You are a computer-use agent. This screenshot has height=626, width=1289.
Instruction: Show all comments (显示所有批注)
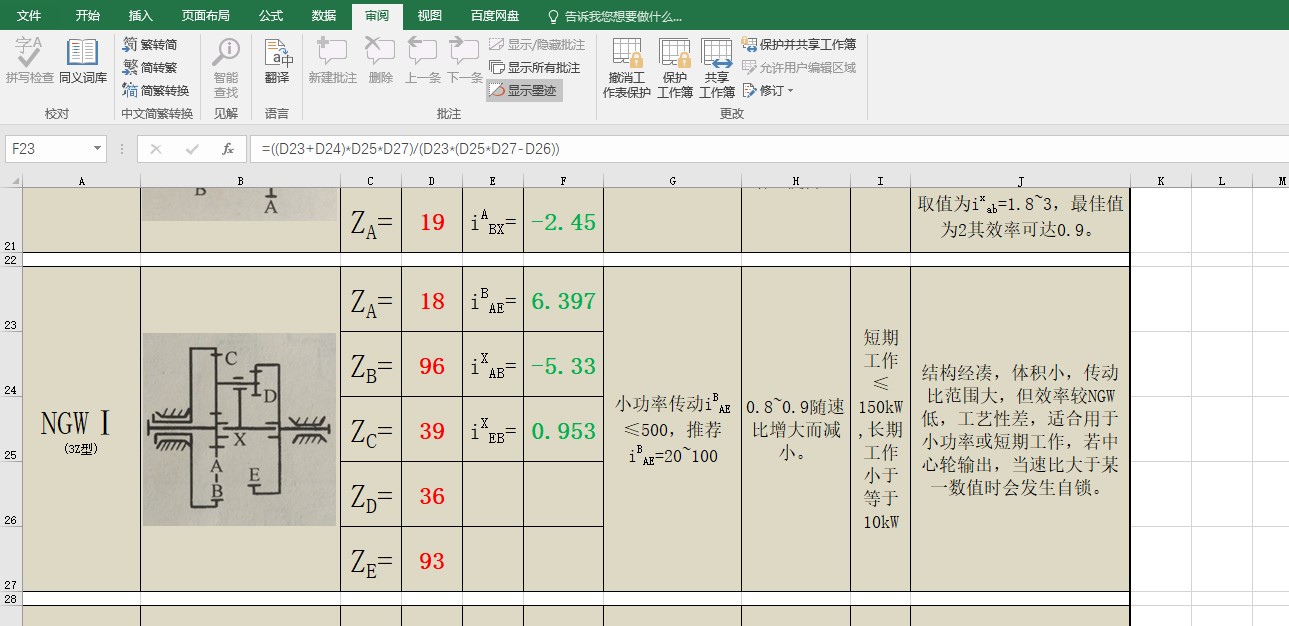534,68
